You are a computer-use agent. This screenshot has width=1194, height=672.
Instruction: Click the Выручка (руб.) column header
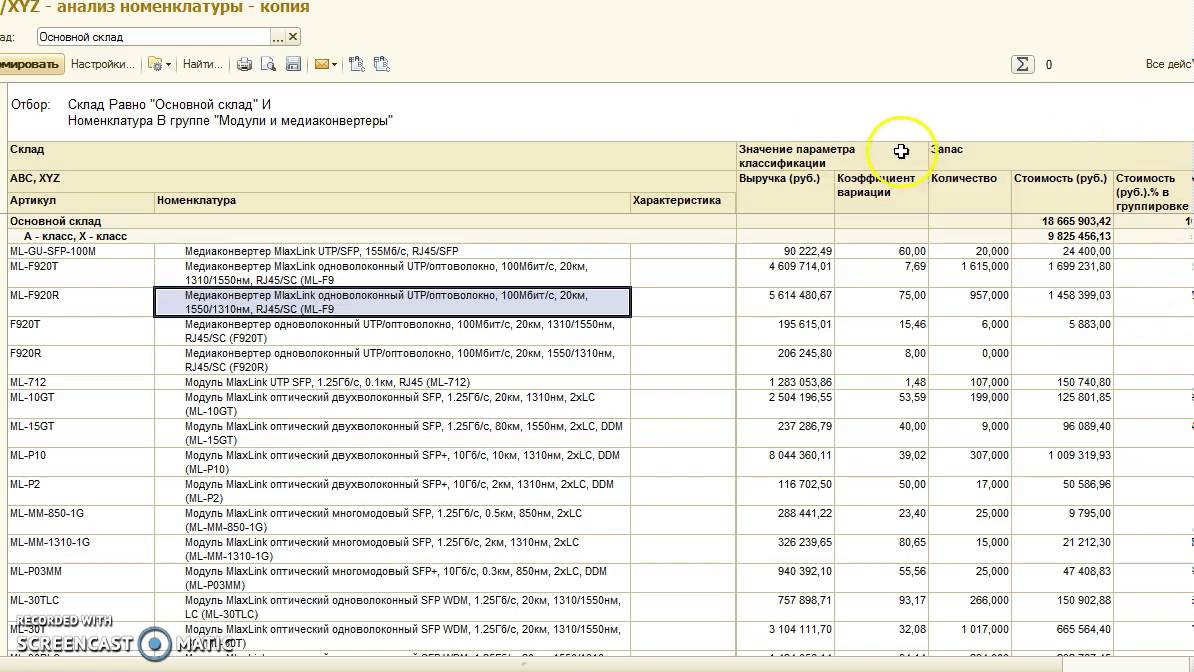(785, 191)
